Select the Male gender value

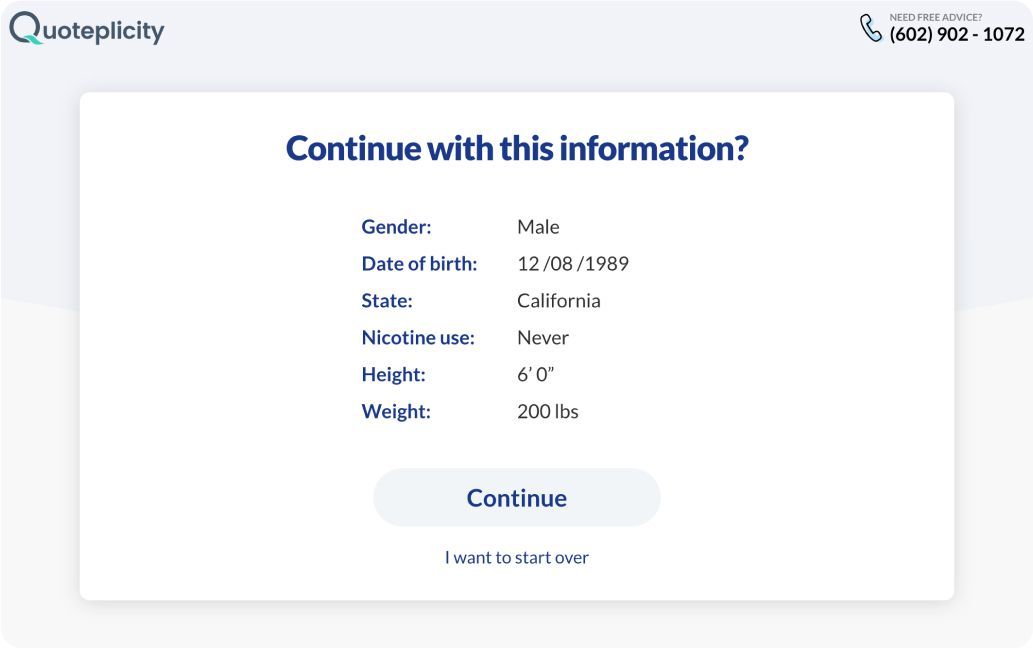pos(538,227)
